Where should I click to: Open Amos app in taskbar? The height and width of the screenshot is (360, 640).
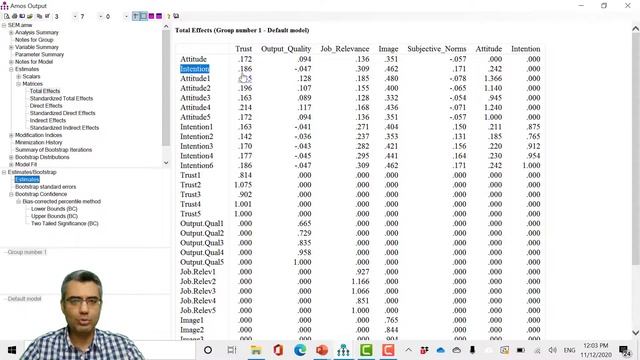point(343,350)
